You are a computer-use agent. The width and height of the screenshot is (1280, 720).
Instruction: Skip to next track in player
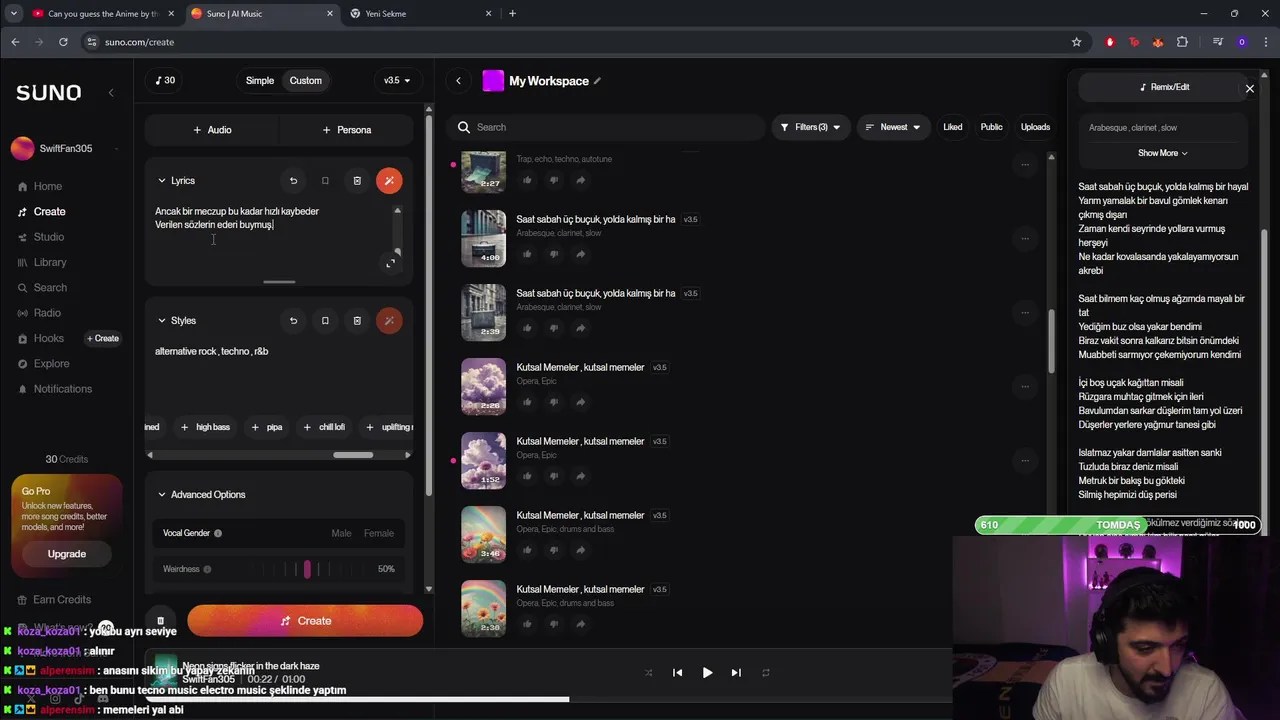coord(736,673)
